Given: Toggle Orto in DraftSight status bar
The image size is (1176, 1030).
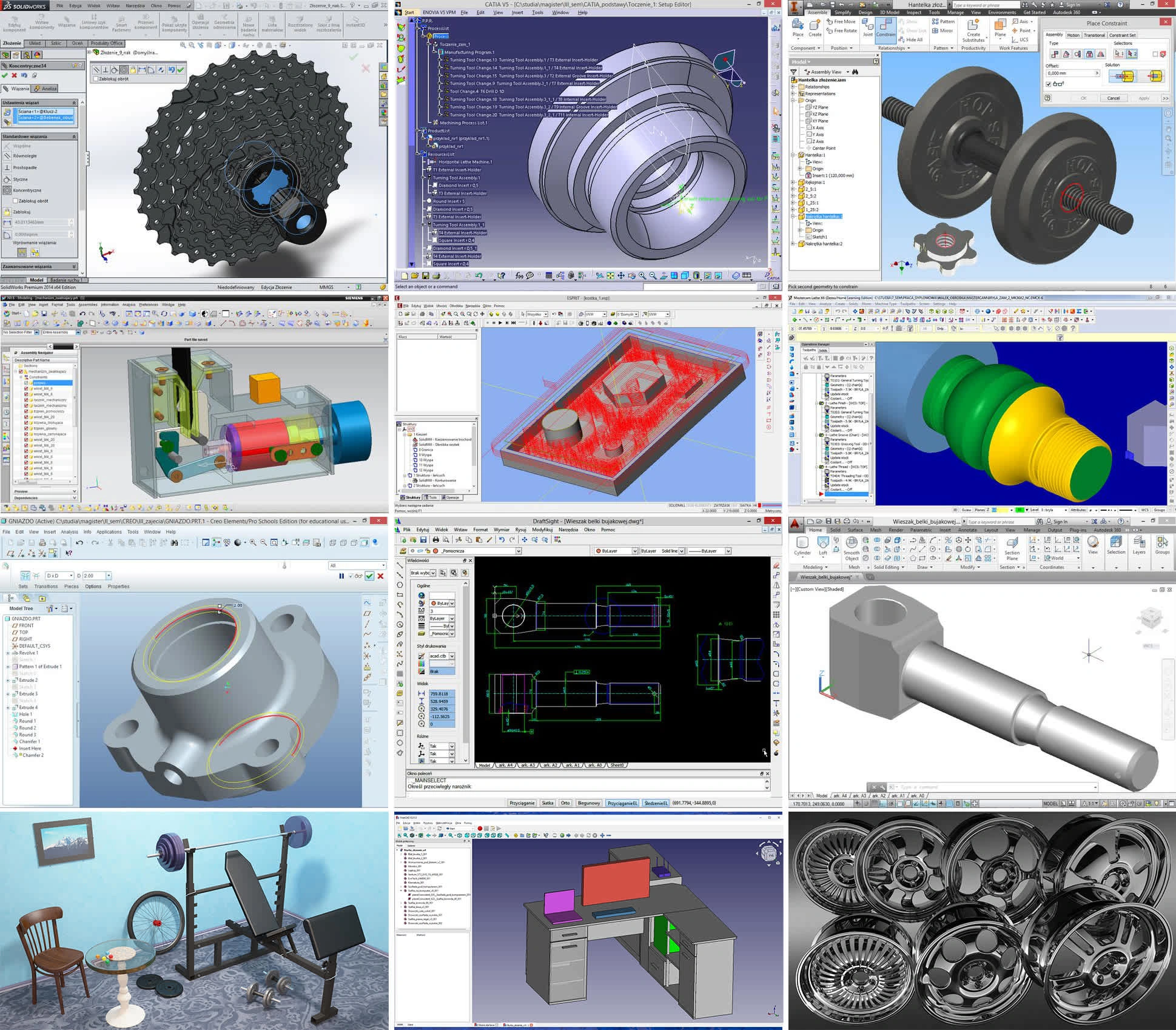Looking at the screenshot, I should pyautogui.click(x=565, y=803).
